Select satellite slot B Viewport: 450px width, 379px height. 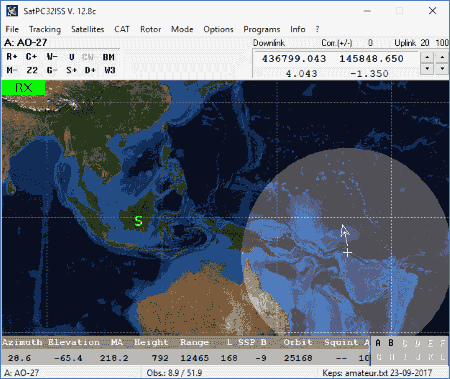[391, 343]
